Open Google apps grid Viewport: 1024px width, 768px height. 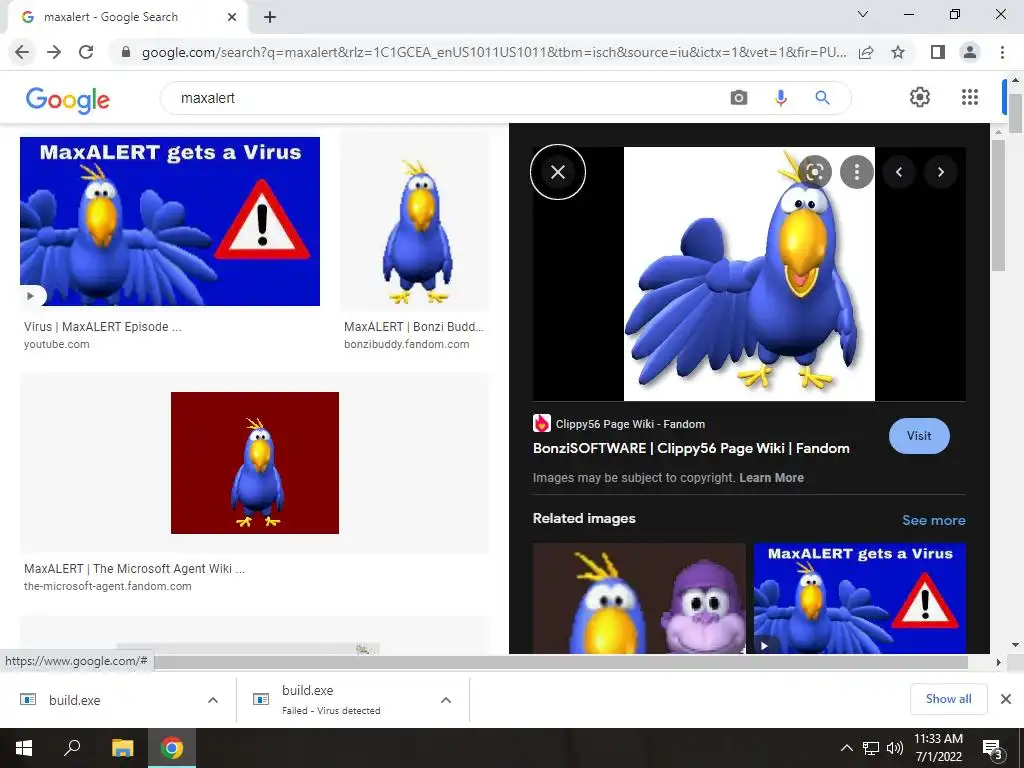[x=970, y=97]
